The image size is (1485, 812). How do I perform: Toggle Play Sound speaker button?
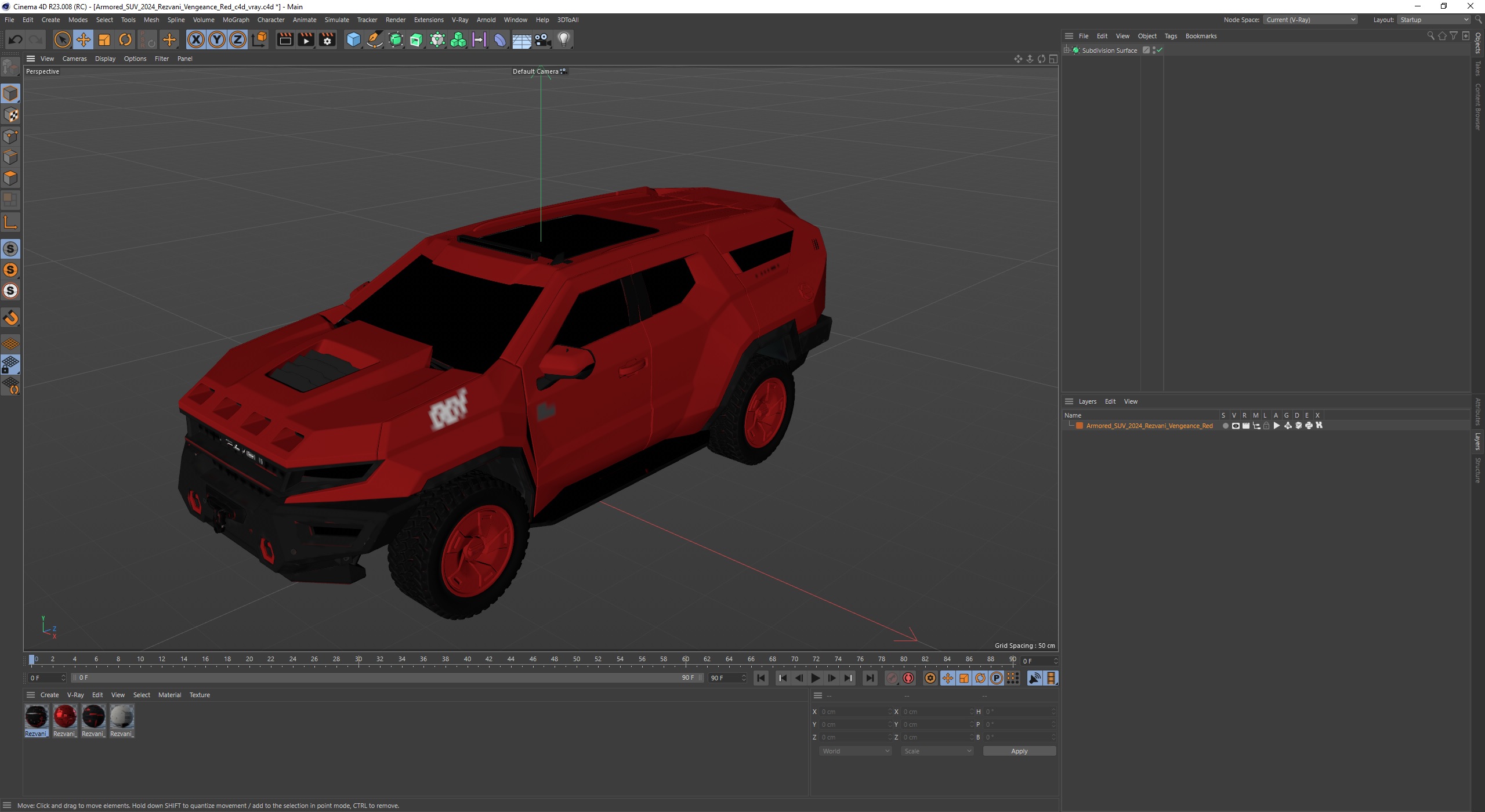(x=1035, y=678)
